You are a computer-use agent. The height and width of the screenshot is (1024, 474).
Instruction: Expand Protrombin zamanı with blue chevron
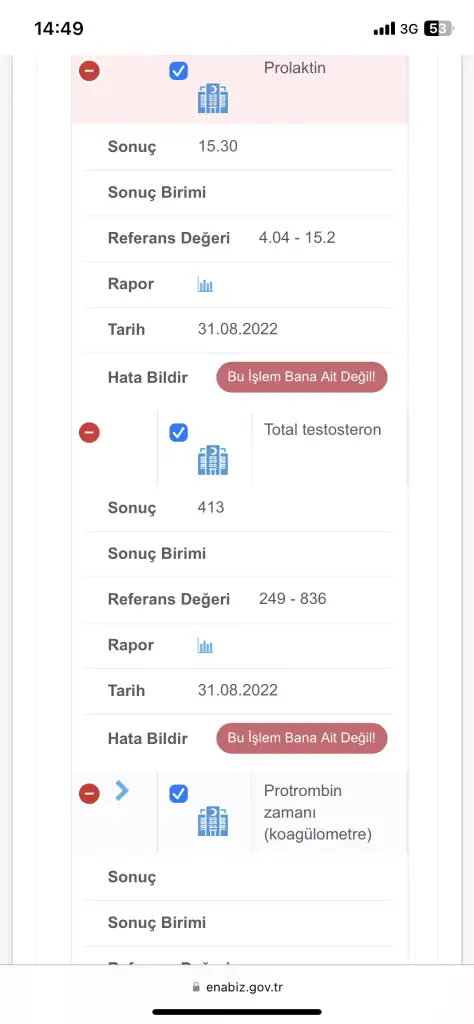[122, 791]
